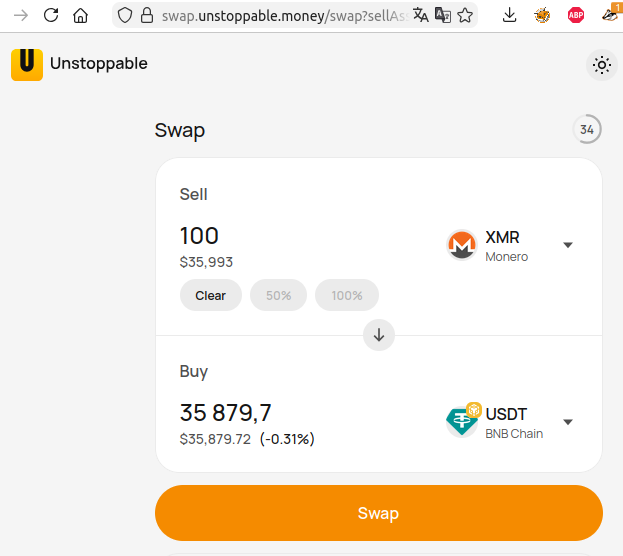Click the USDT Tether coin icon
This screenshot has height=556, width=623.
463,422
